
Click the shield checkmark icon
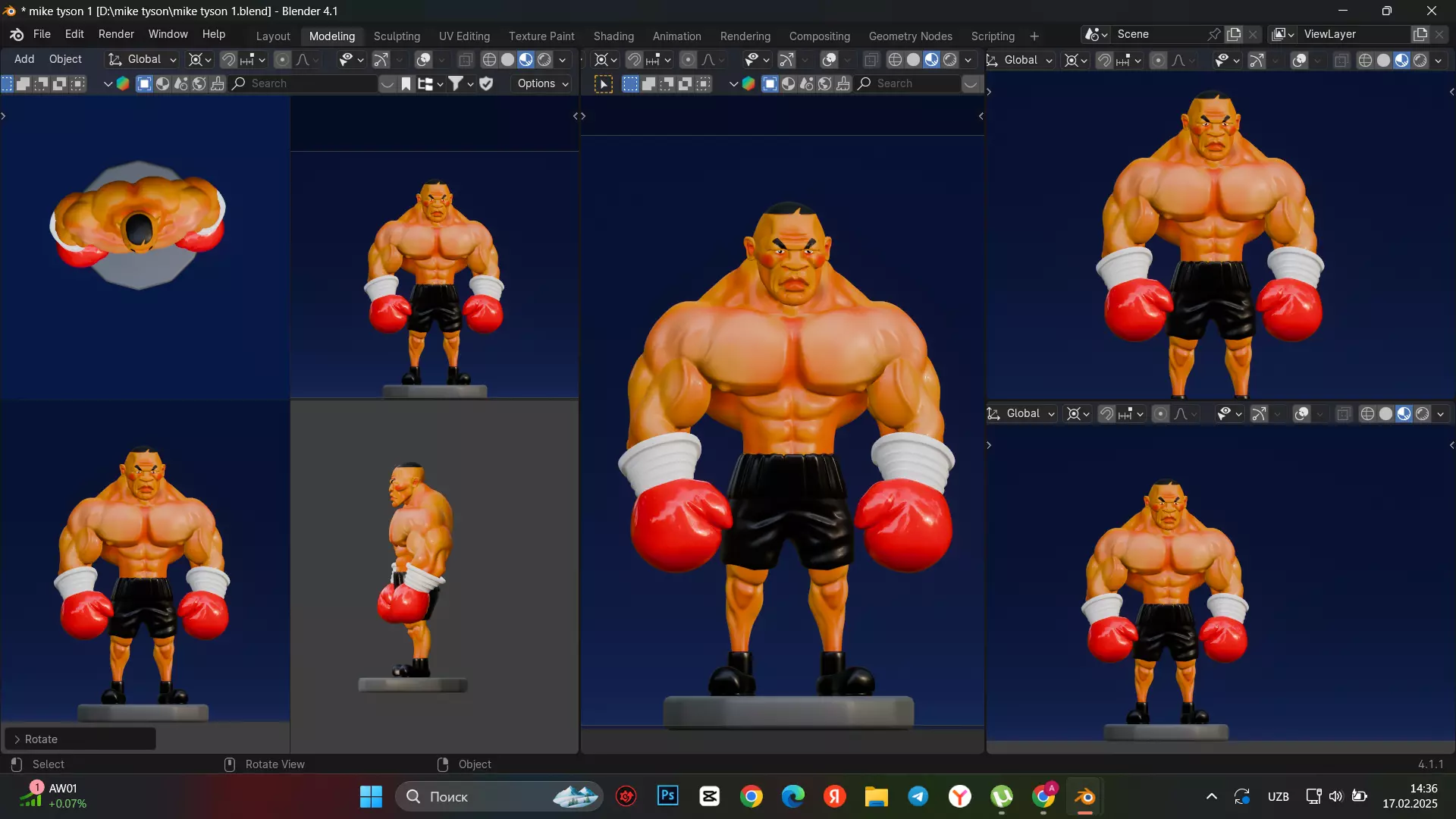[487, 83]
